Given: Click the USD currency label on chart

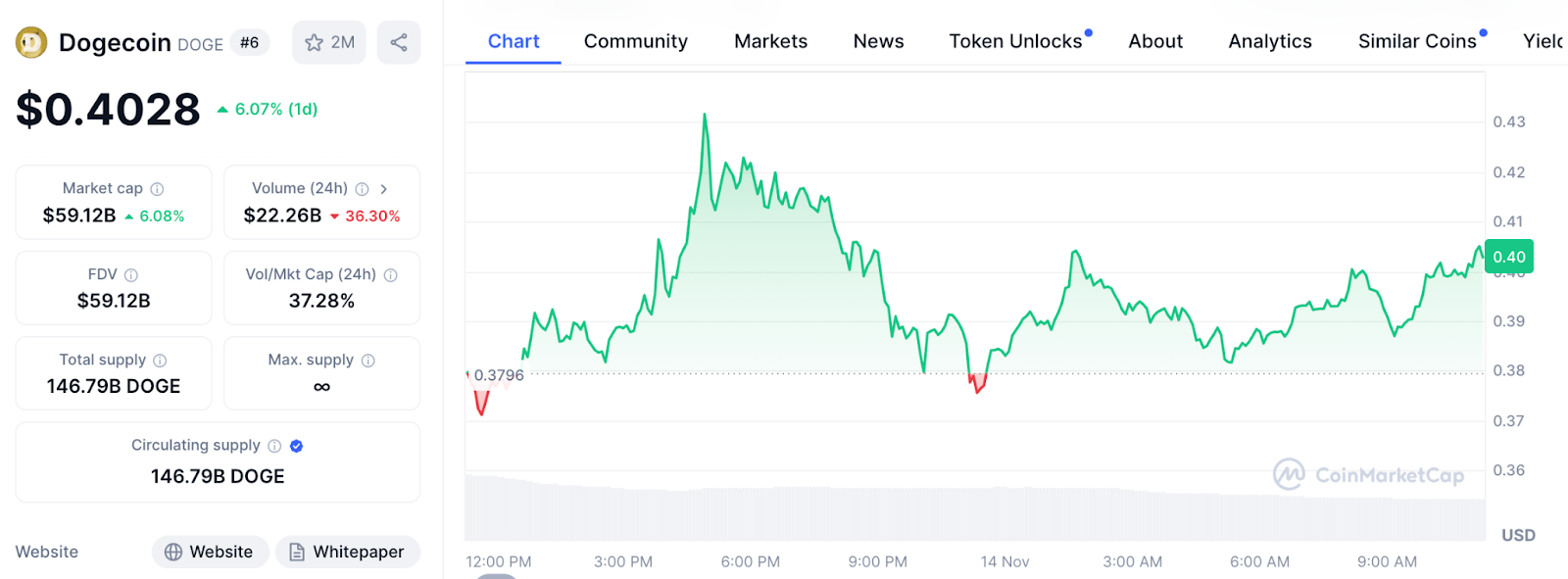Looking at the screenshot, I should (1518, 535).
